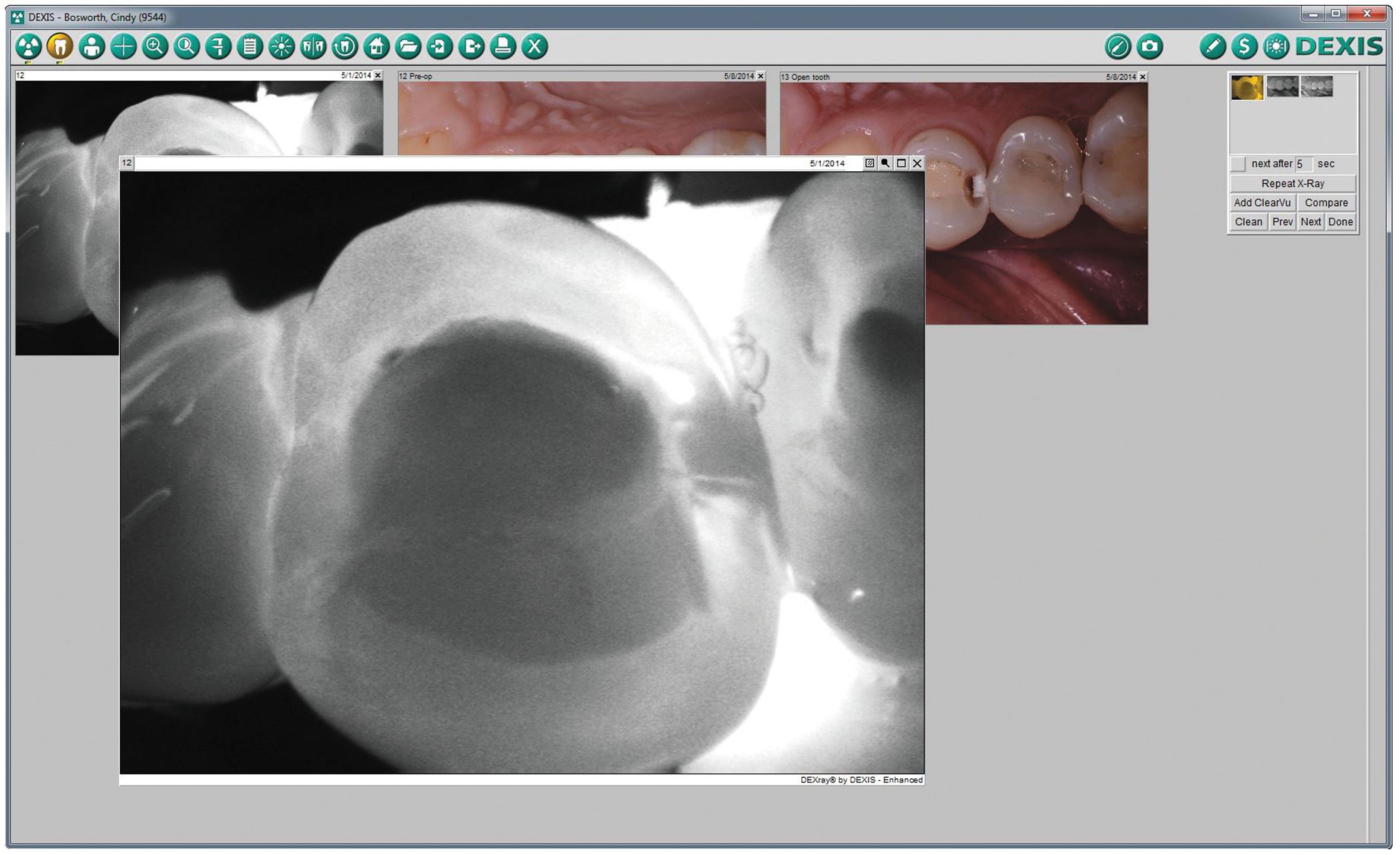Open the pencil annotation icon
Viewport: 1400px width, 855px height.
click(x=1213, y=47)
